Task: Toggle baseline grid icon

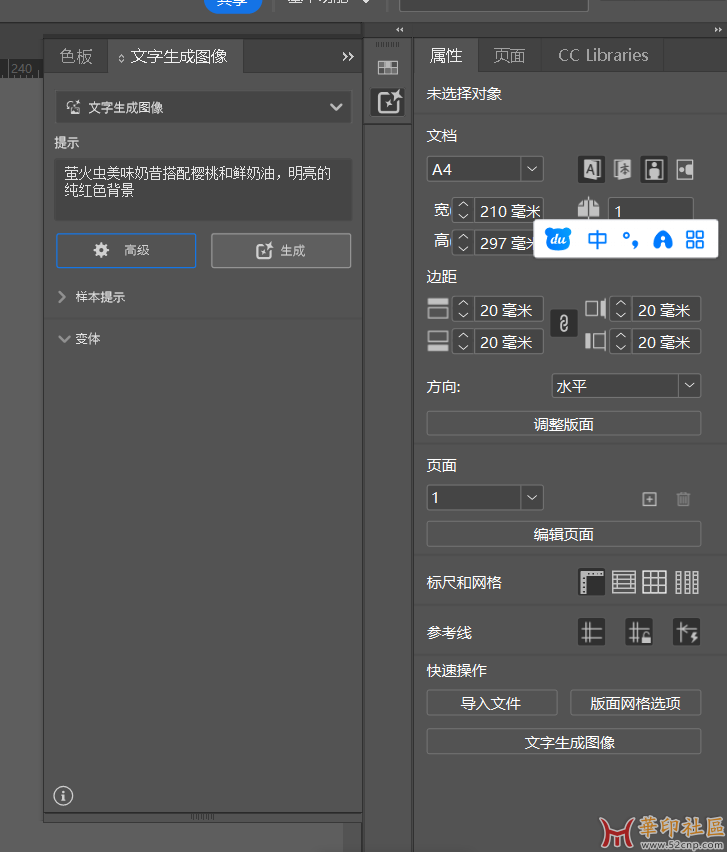Action: click(624, 582)
